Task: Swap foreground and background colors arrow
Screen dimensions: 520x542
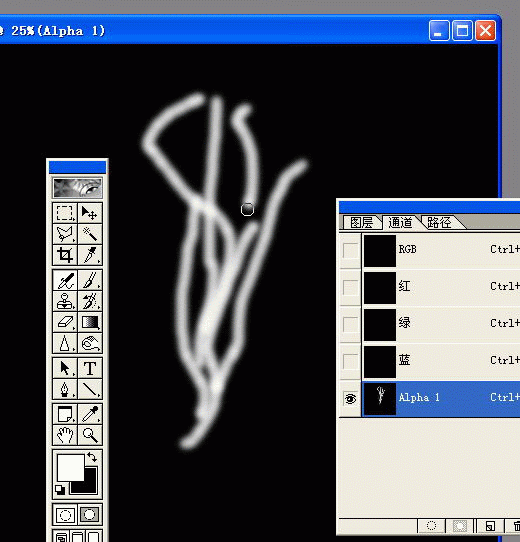Action: pyautogui.click(x=92, y=457)
